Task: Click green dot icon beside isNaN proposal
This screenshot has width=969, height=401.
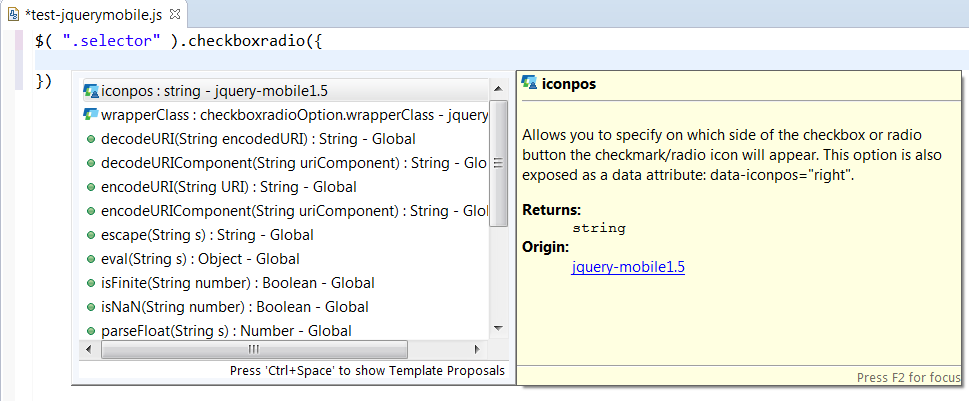Action: [x=90, y=308]
